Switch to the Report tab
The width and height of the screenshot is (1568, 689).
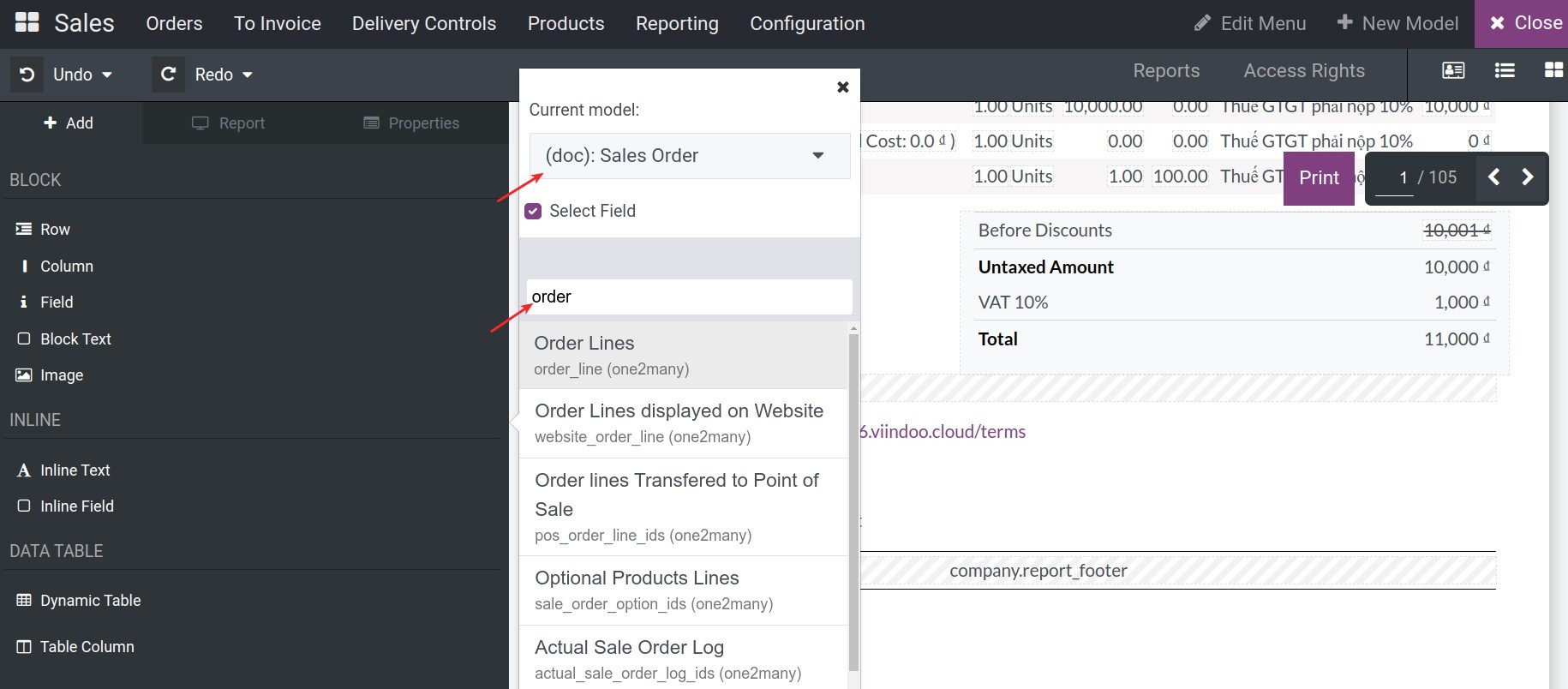tap(228, 123)
